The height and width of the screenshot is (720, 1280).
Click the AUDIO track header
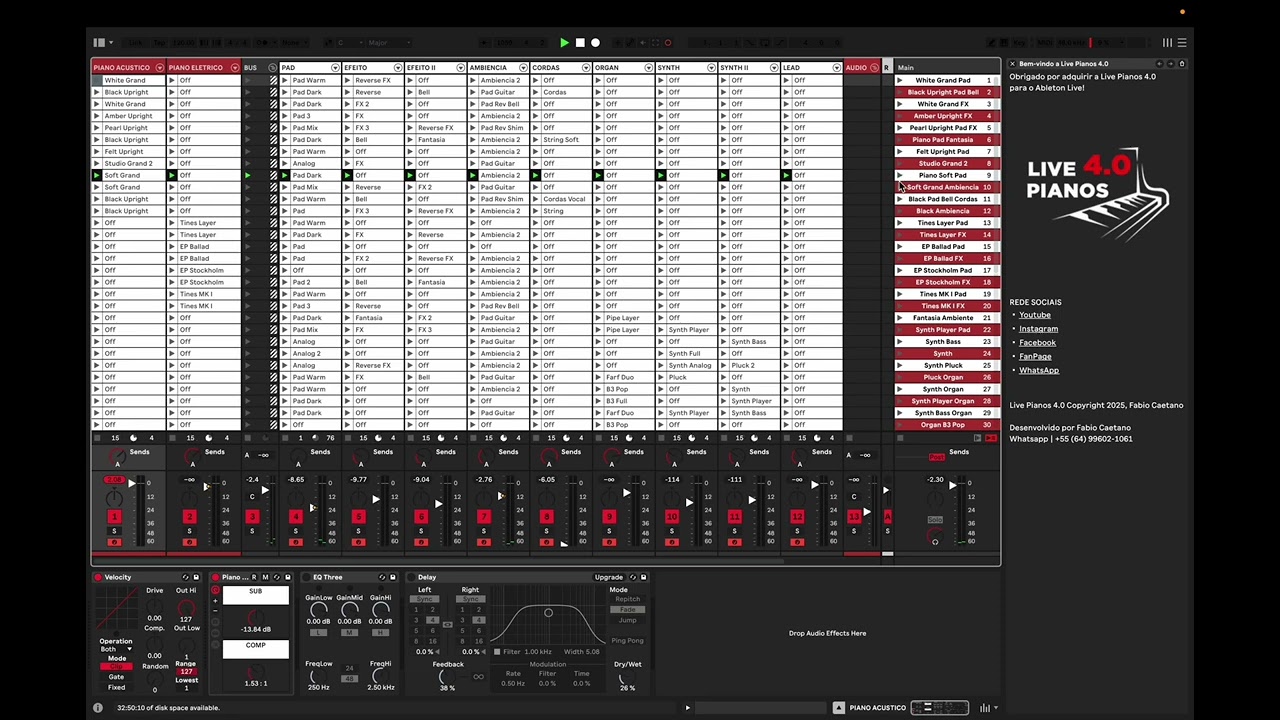coord(861,68)
